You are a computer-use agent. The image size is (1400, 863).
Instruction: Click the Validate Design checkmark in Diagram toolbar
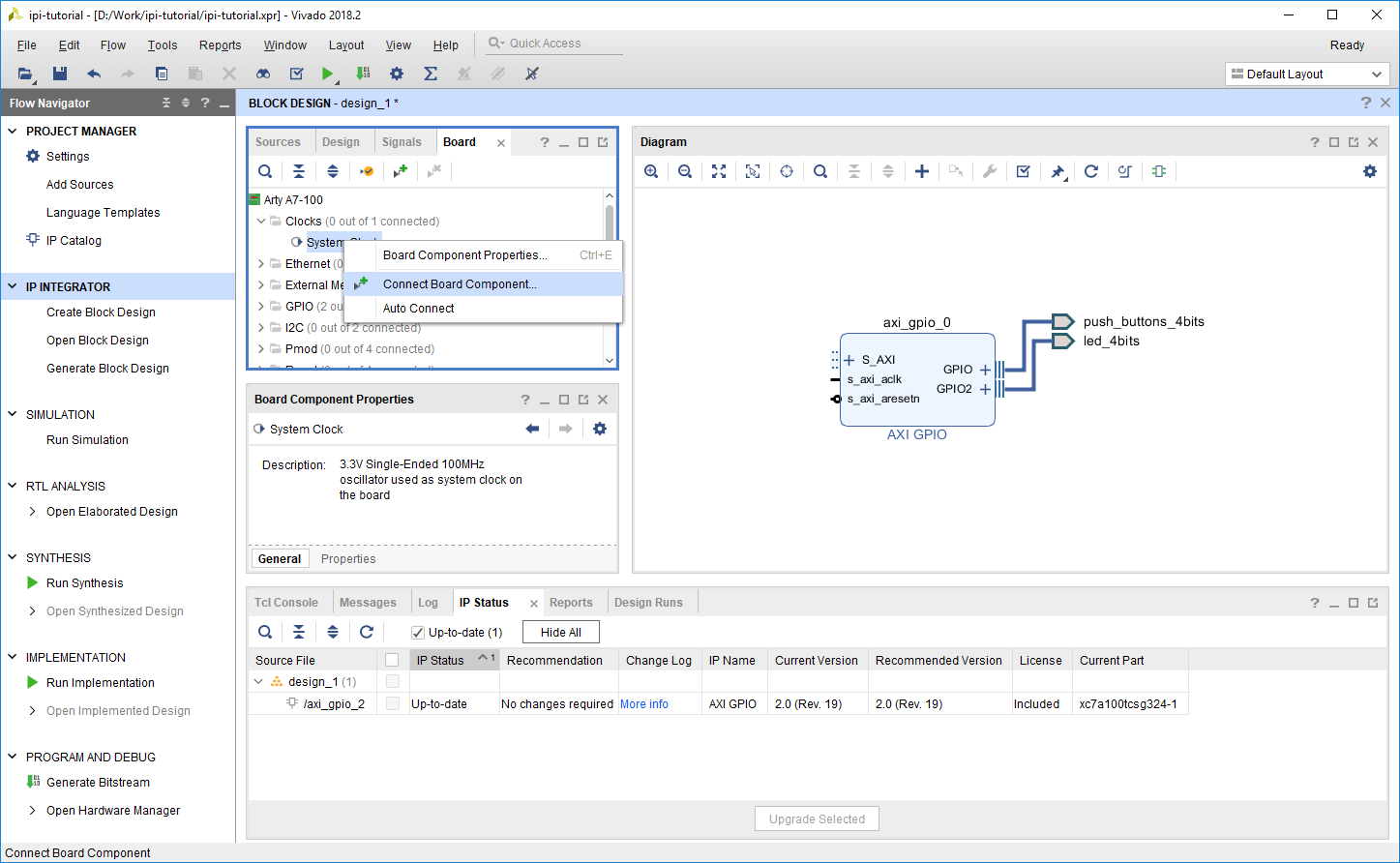click(x=1024, y=171)
